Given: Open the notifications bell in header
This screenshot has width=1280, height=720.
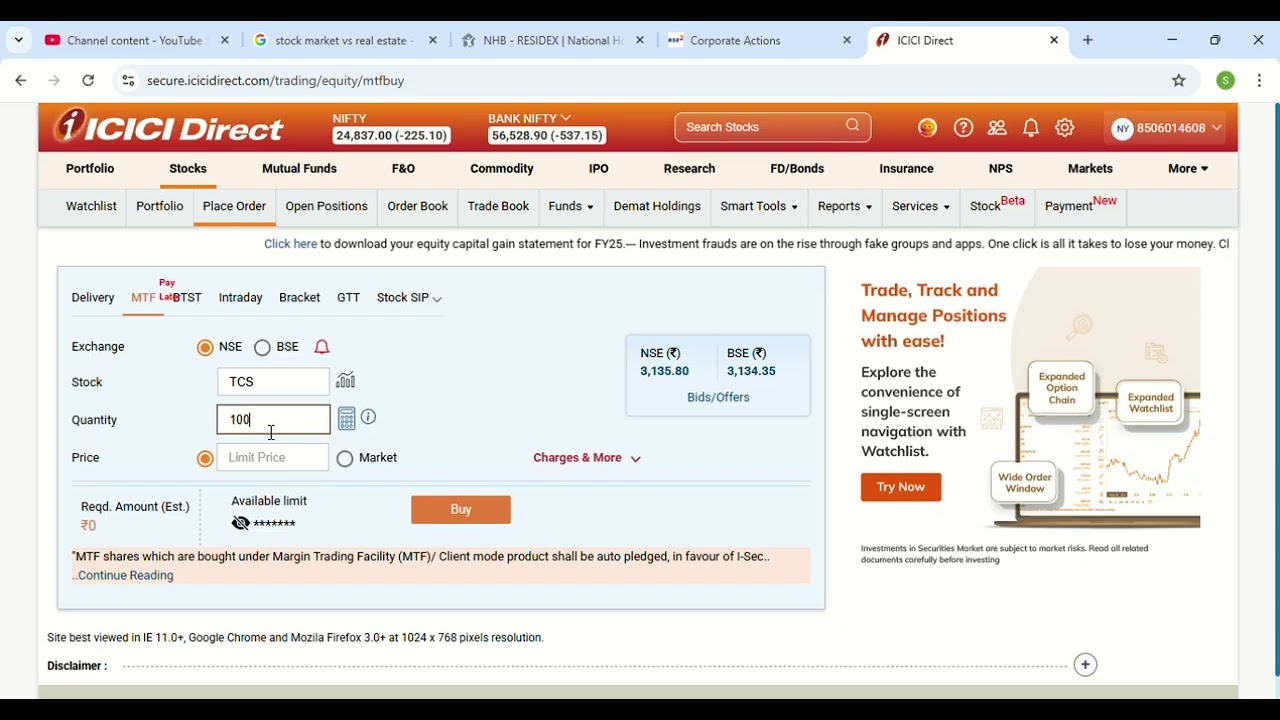Looking at the screenshot, I should click(x=1031, y=128).
